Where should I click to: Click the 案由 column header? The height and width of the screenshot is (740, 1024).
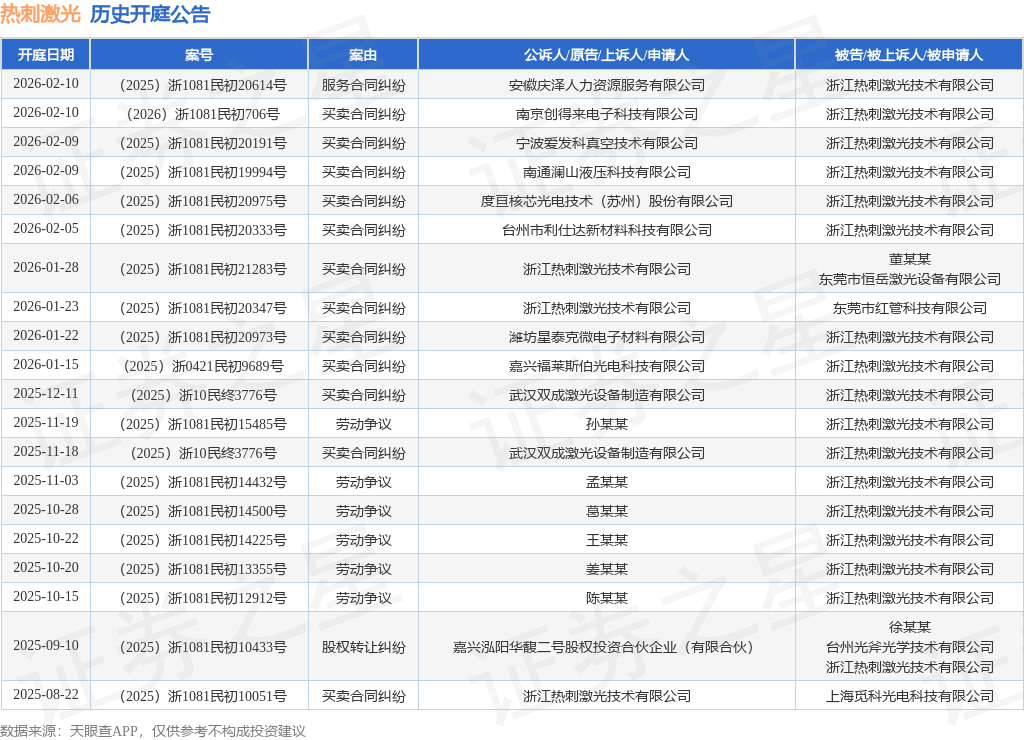point(363,55)
